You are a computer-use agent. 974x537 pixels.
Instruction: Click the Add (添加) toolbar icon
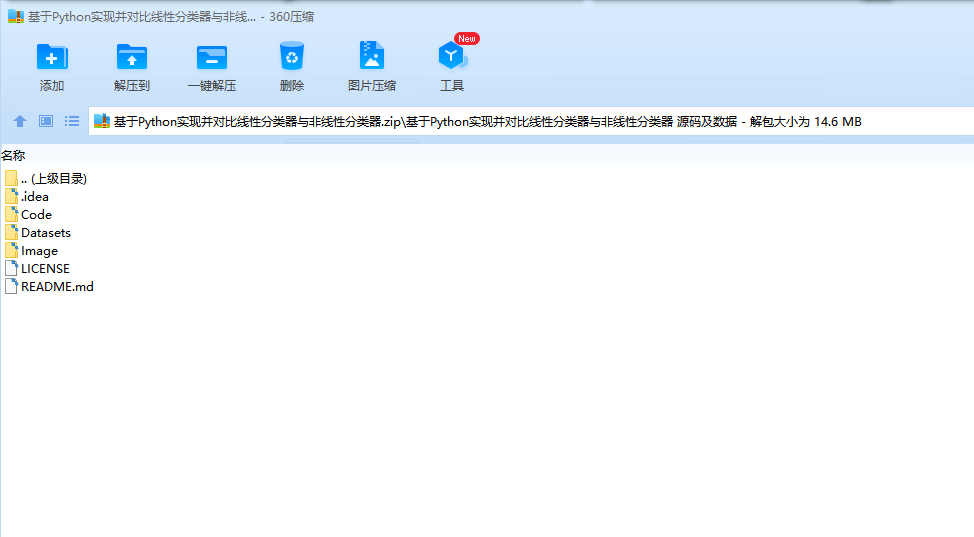52,57
